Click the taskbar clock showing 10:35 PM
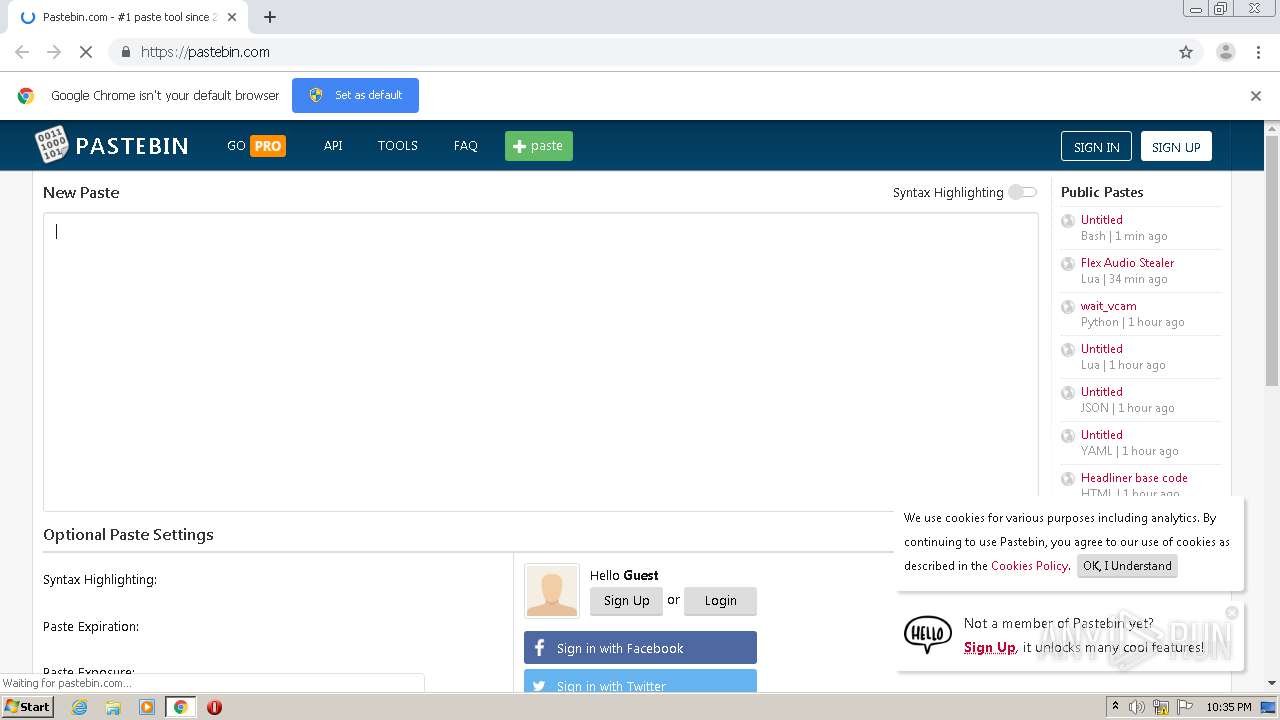The image size is (1280, 720). [x=1229, y=707]
